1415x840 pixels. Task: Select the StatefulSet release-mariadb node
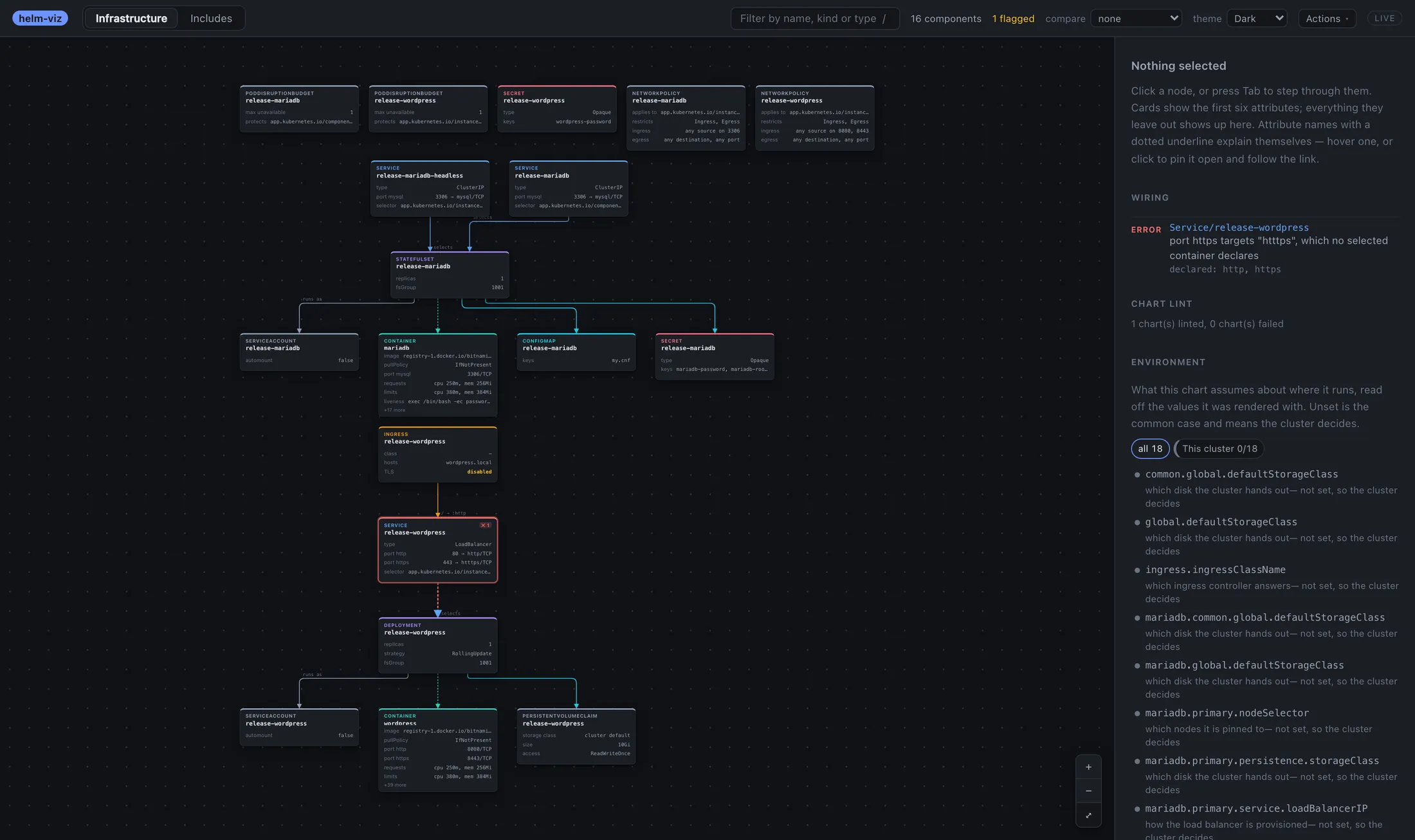(x=450, y=275)
